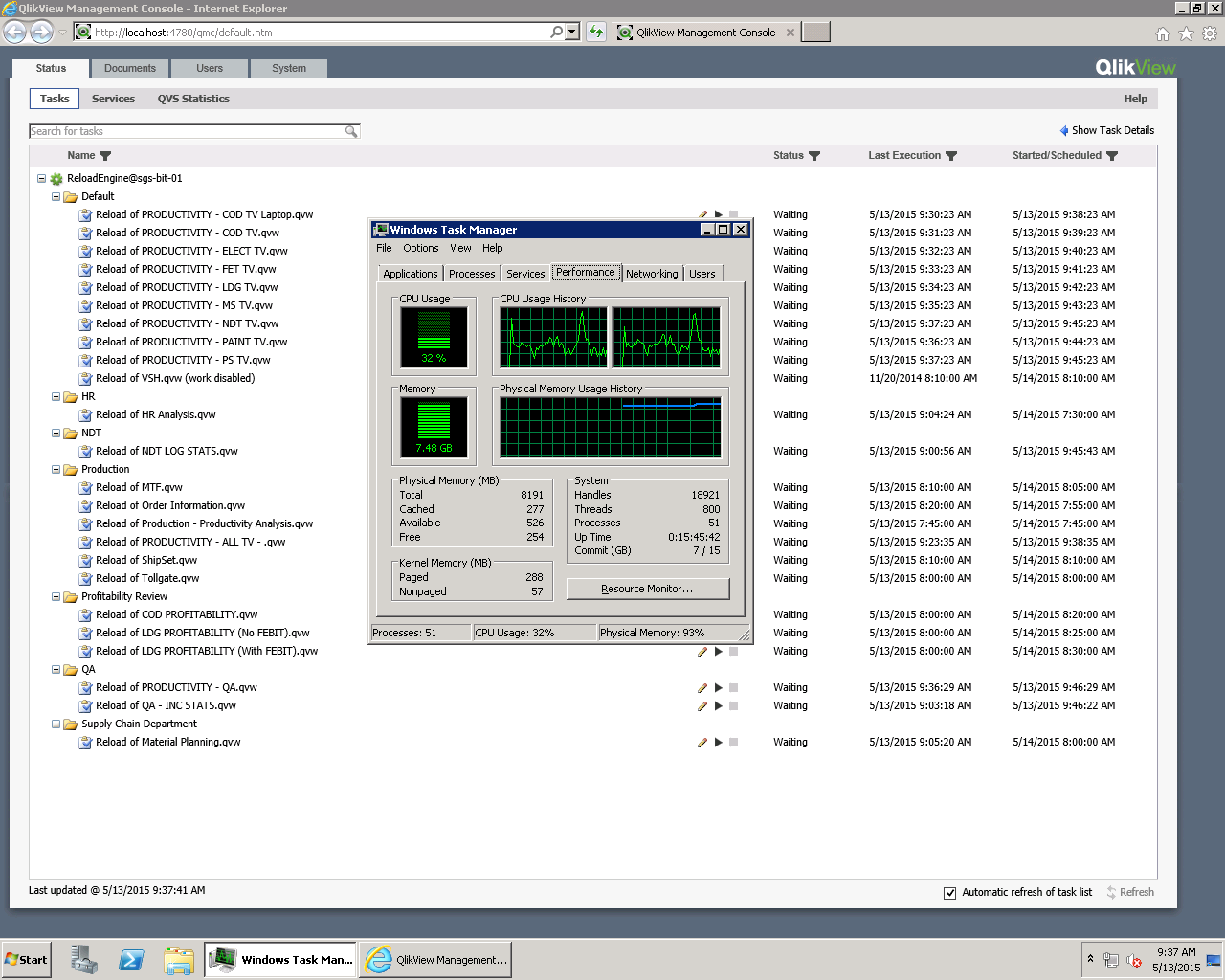Click Show Task Details link

pyautogui.click(x=1113, y=130)
